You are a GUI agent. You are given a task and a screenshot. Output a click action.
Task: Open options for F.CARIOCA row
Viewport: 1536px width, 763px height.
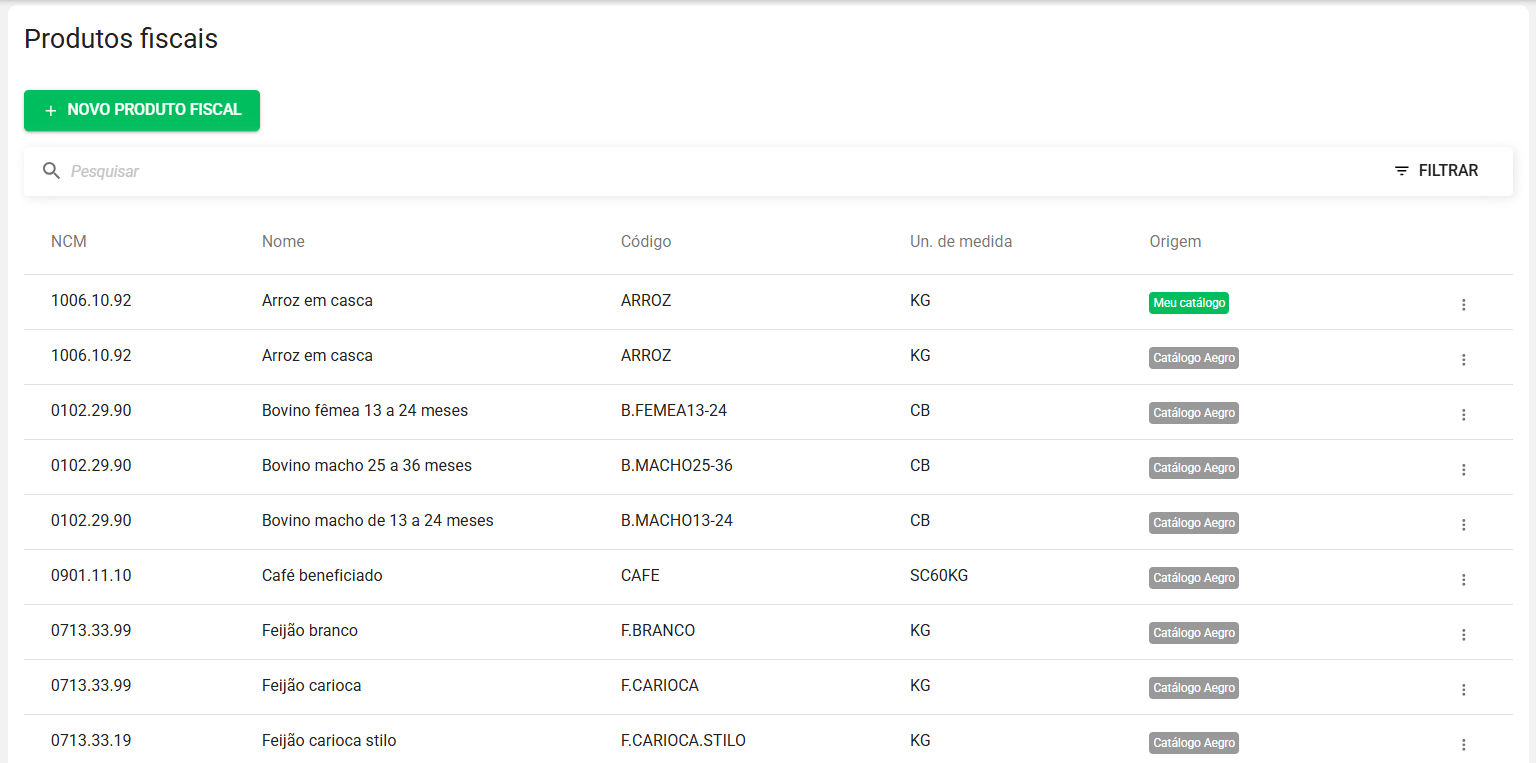pos(1463,689)
